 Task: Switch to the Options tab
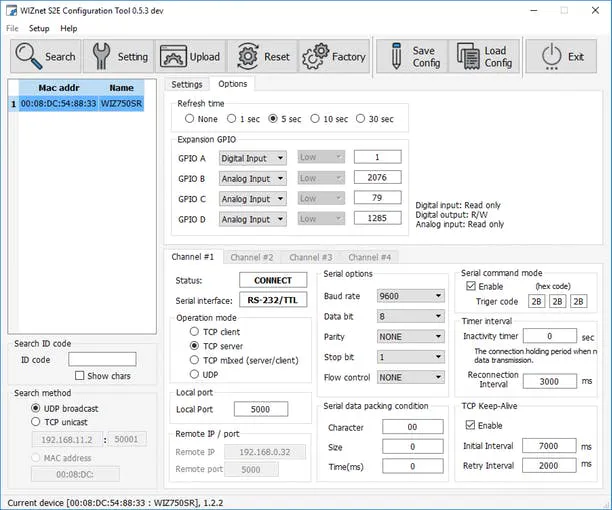pyautogui.click(x=233, y=84)
